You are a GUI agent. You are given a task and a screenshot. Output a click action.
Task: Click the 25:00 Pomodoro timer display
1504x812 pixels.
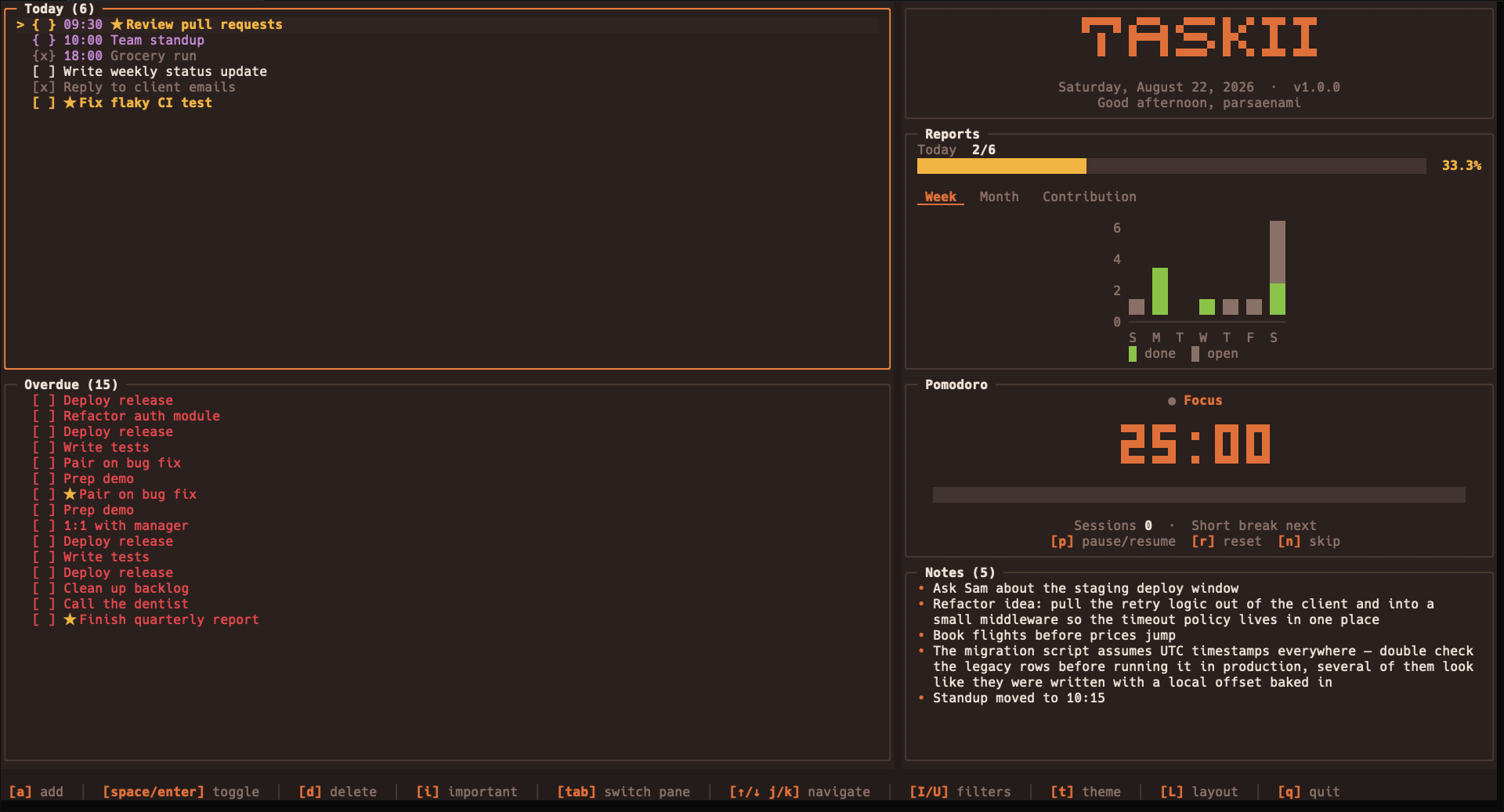[x=1195, y=444]
